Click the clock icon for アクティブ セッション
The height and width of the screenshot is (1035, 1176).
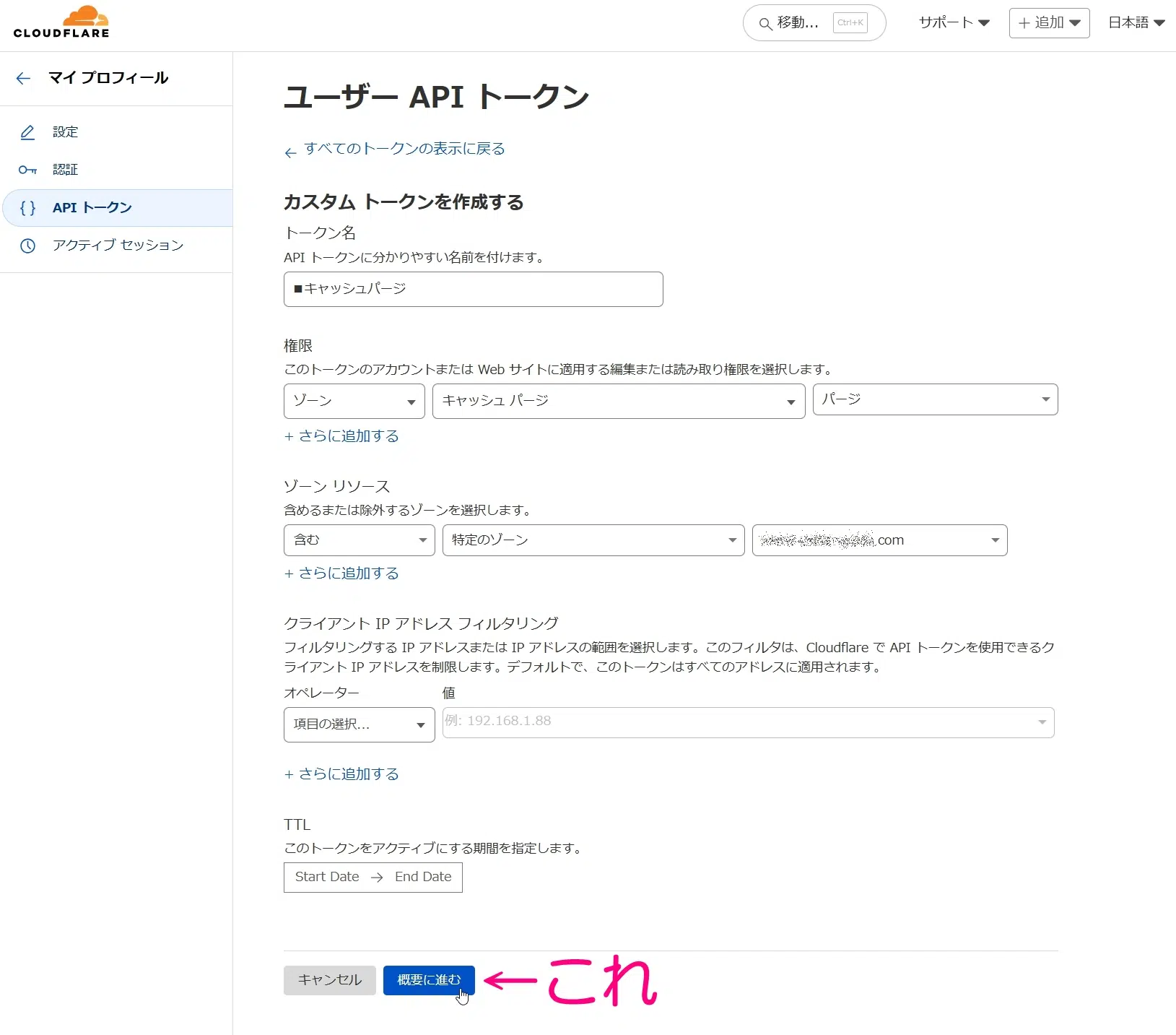coord(27,246)
